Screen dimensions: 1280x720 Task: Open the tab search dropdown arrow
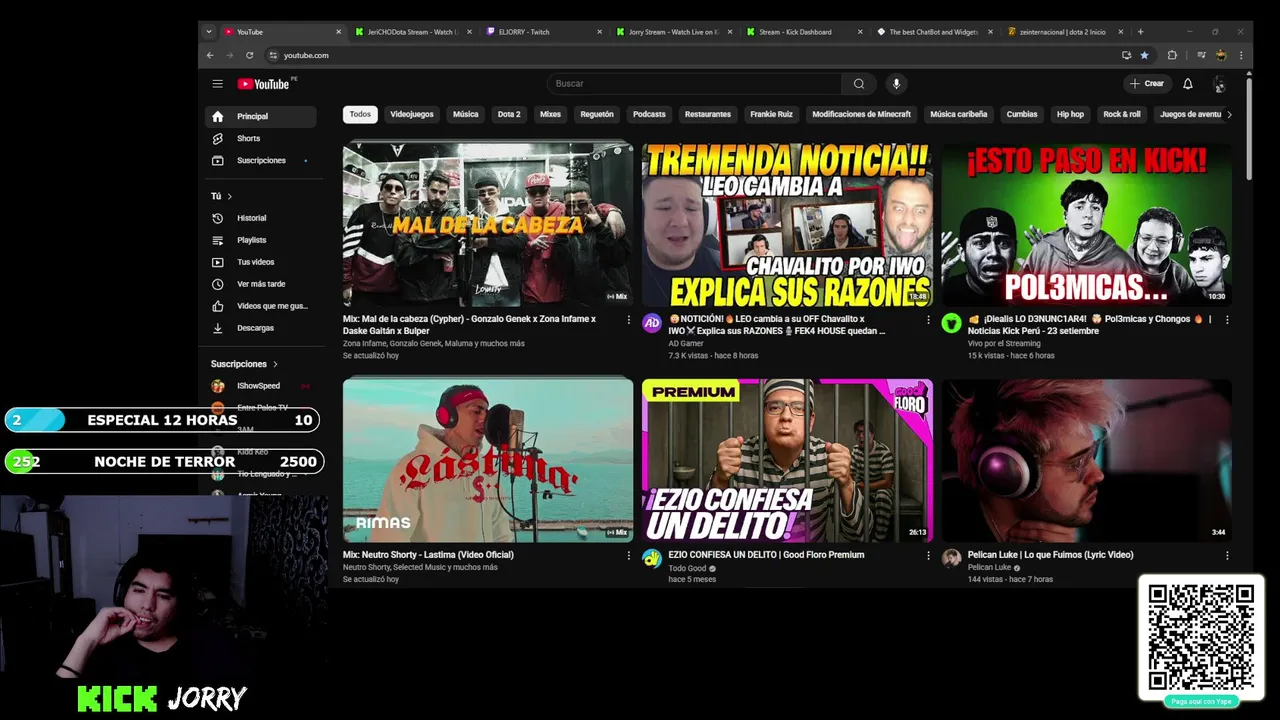click(209, 32)
